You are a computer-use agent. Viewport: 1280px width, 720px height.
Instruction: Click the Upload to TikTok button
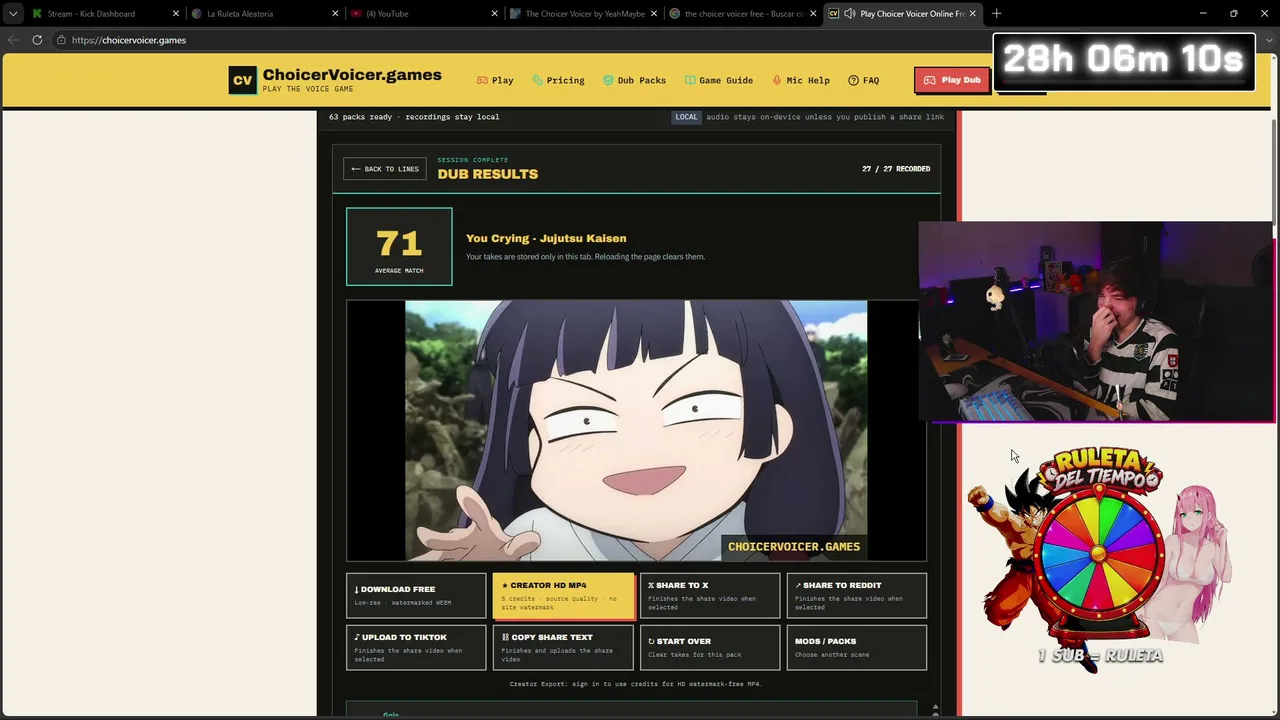coord(416,647)
